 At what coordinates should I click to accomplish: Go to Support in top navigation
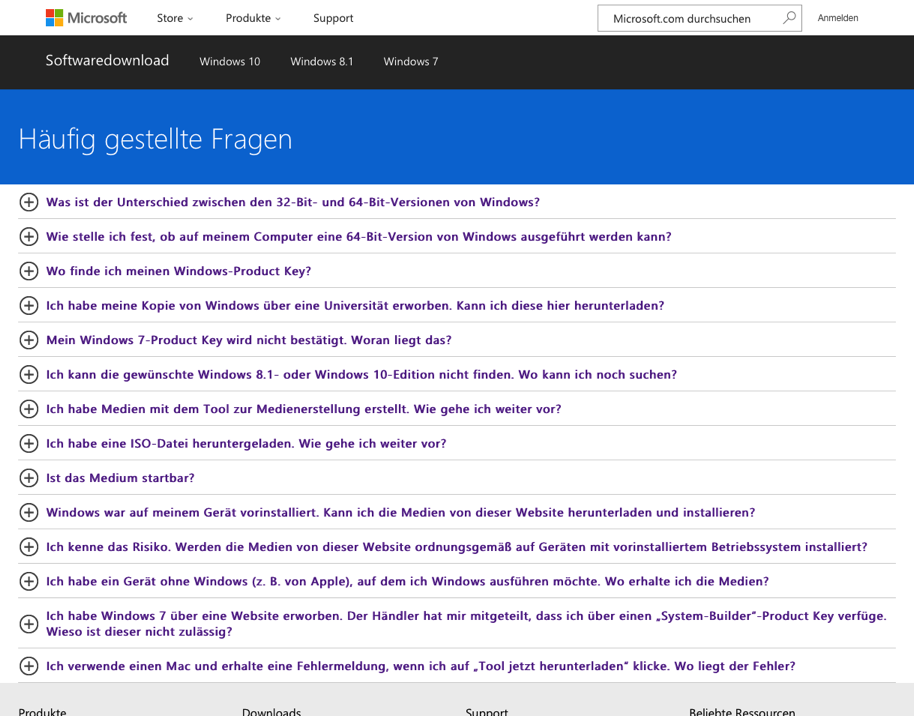(333, 18)
